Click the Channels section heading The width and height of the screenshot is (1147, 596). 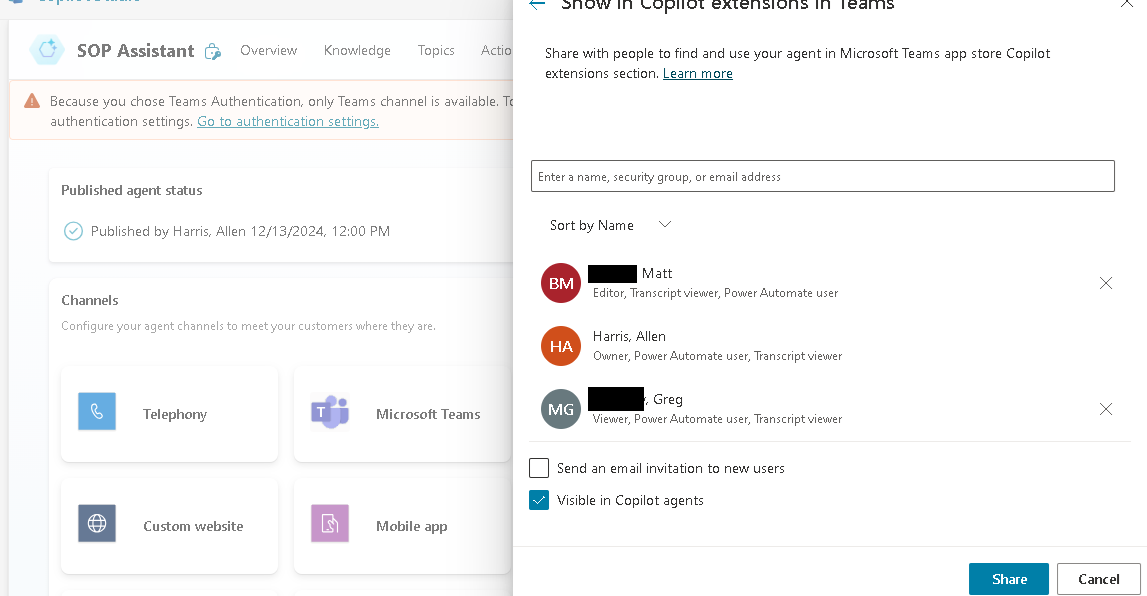(x=89, y=301)
